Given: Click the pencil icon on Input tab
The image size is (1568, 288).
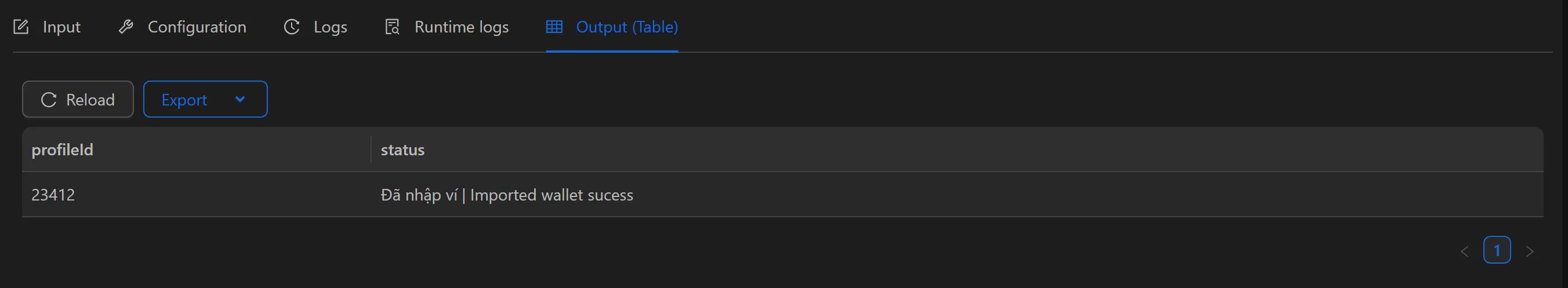Looking at the screenshot, I should pos(21,27).
